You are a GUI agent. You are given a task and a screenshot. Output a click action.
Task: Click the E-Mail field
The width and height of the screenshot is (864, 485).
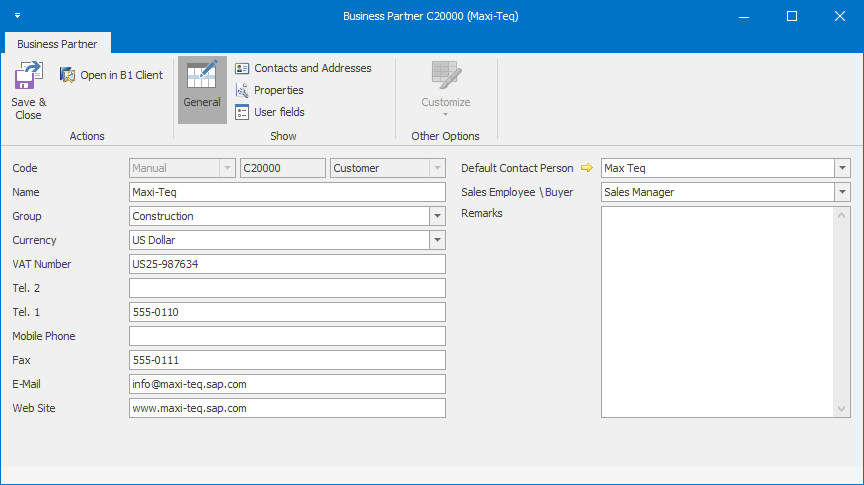tap(287, 384)
